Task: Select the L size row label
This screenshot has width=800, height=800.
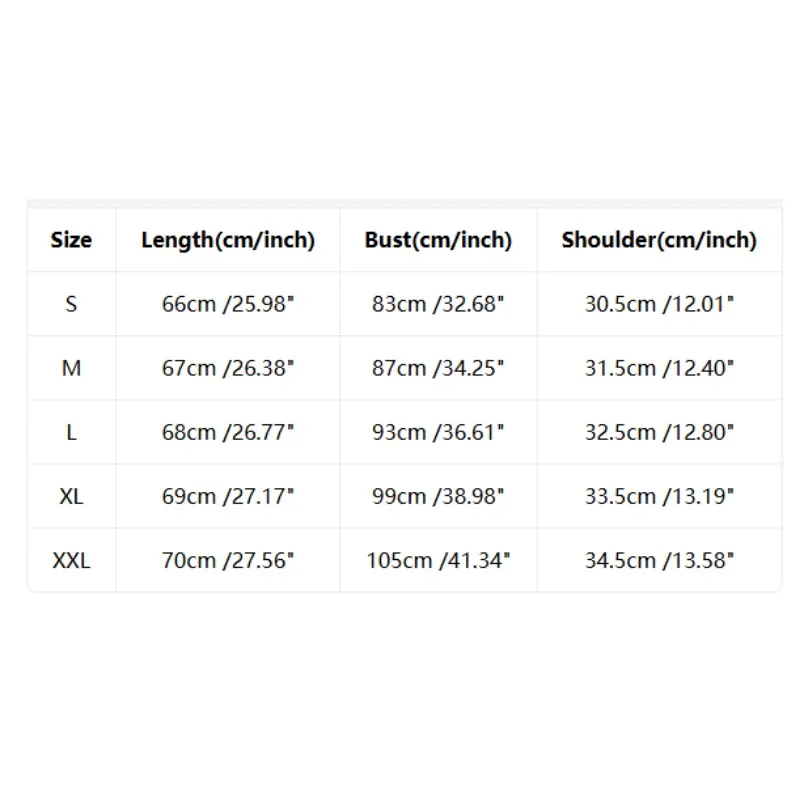Action: [71, 433]
